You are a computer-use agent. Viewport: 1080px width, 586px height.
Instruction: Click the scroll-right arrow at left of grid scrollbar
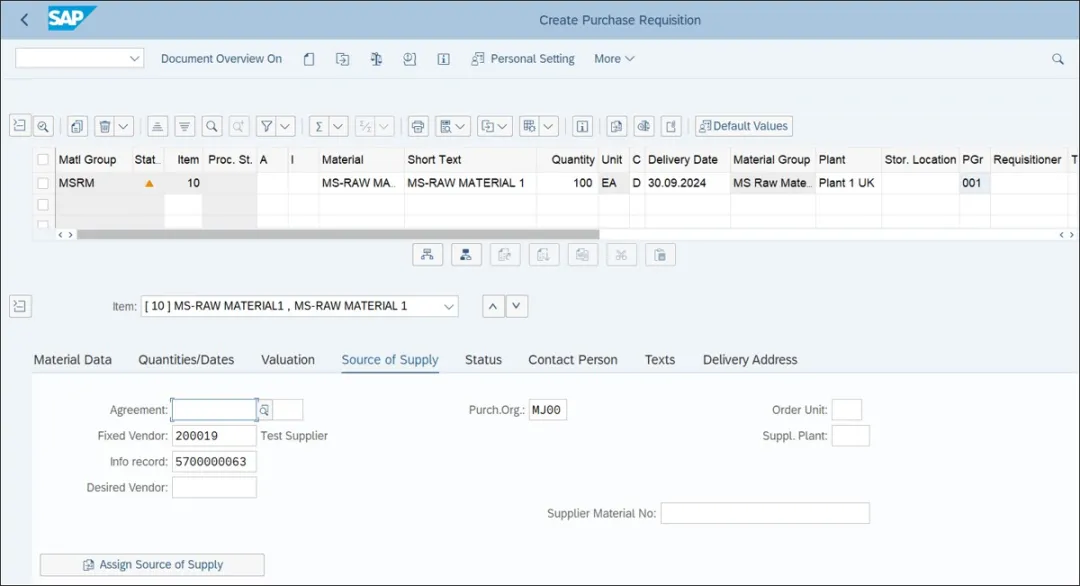(70, 235)
